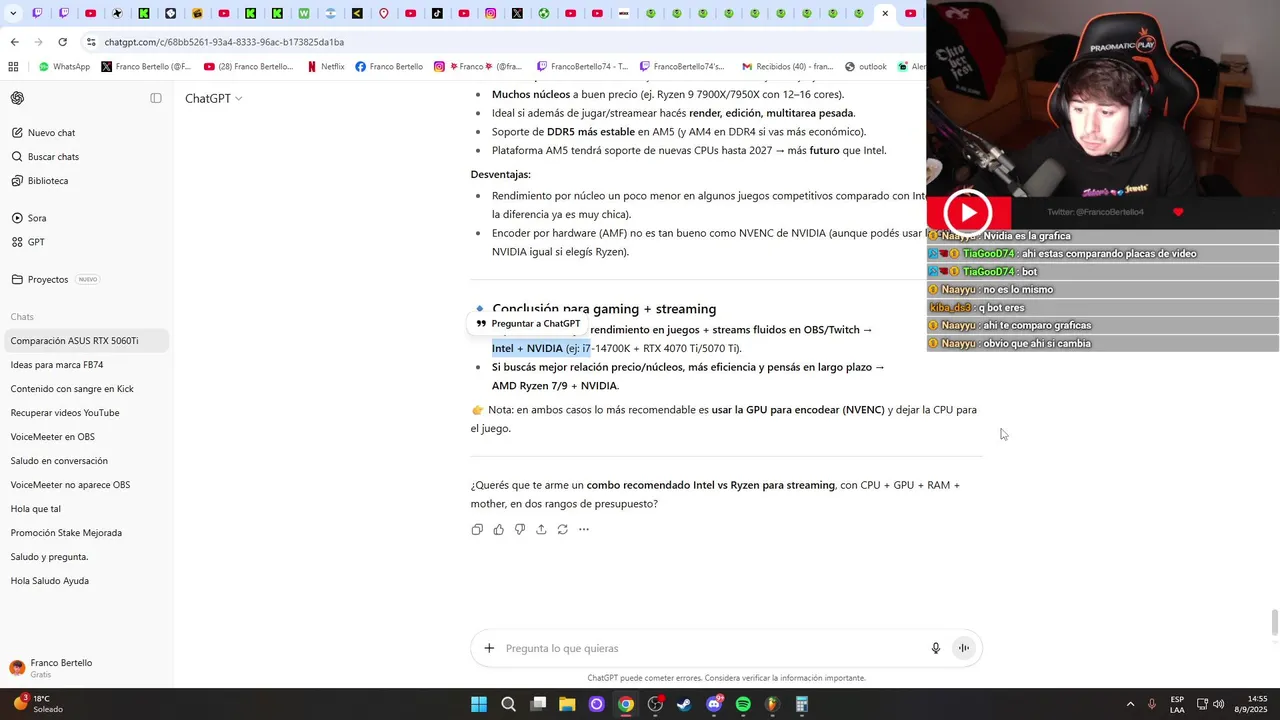Close the active ChatGPT browser tab

[x=885, y=13]
